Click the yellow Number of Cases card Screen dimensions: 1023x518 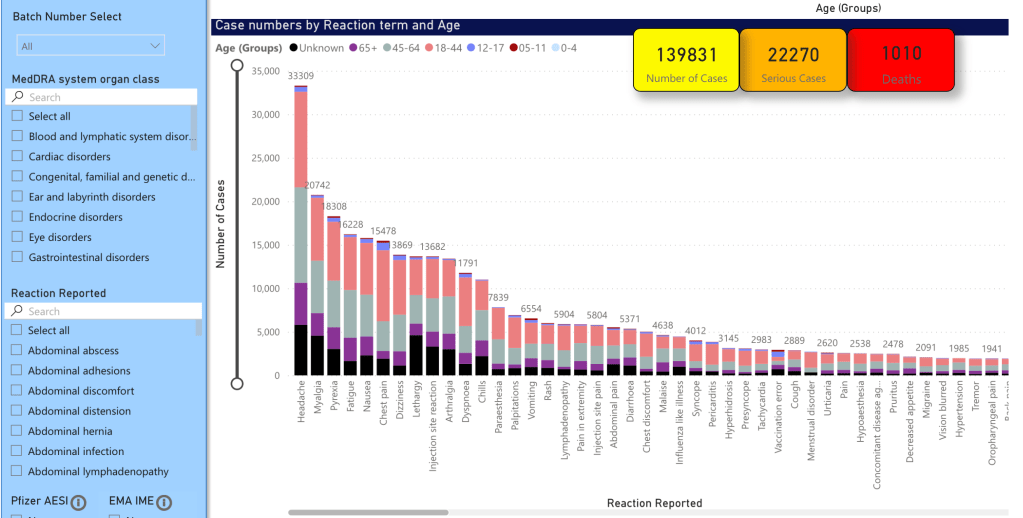pyautogui.click(x=686, y=60)
